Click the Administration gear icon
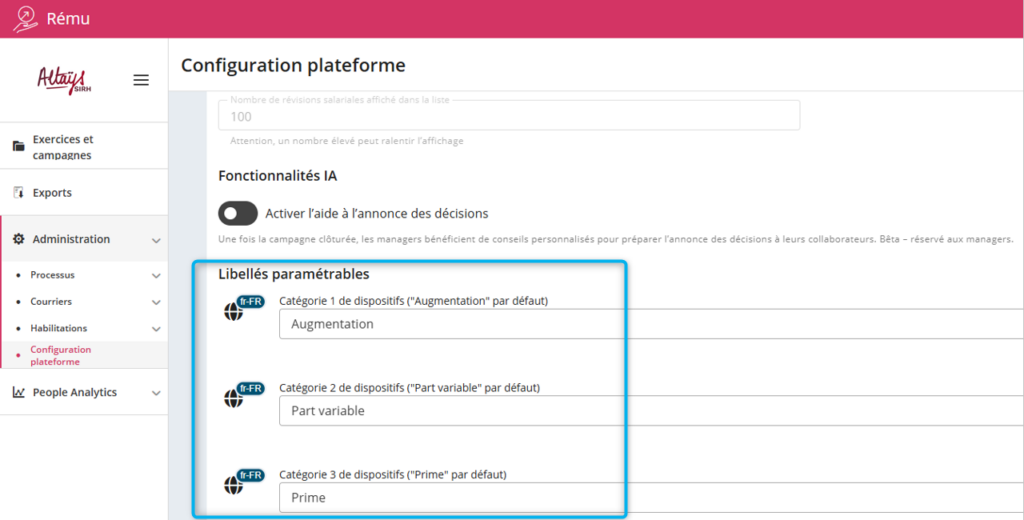This screenshot has width=1024, height=520. point(18,240)
